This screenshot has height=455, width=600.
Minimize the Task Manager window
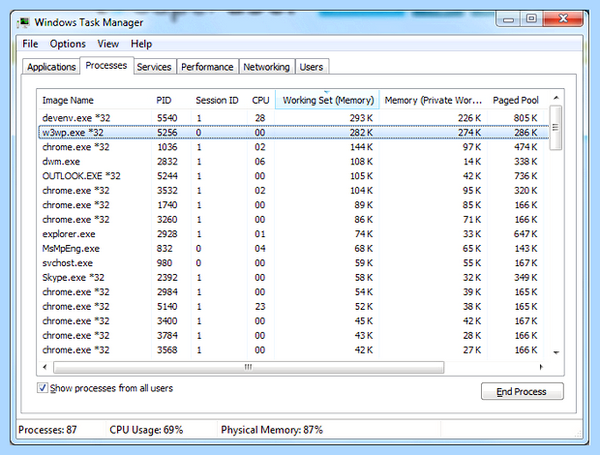pos(508,19)
